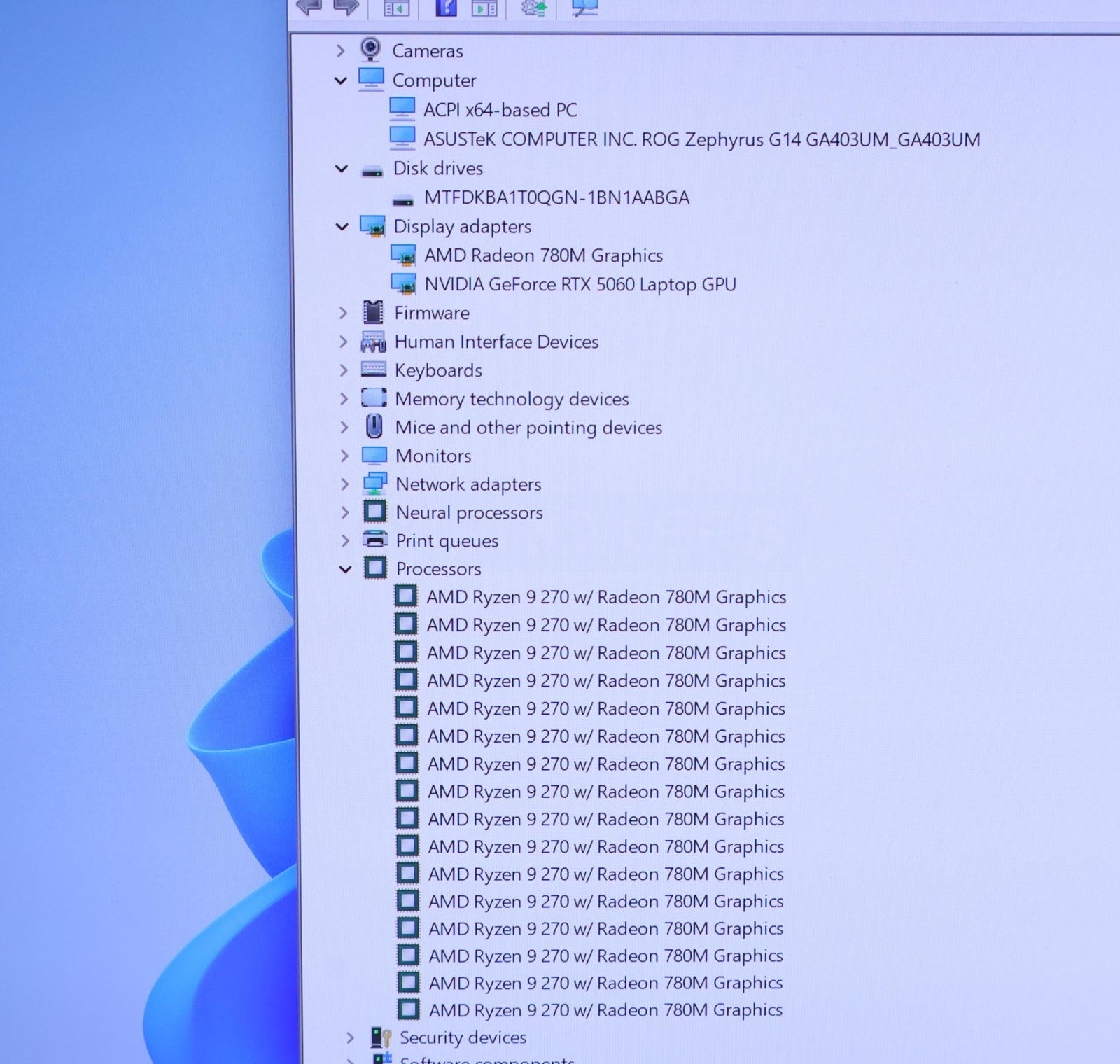This screenshot has height=1064, width=1120.
Task: Click the Scan for hardware changes icon
Action: click(584, 8)
